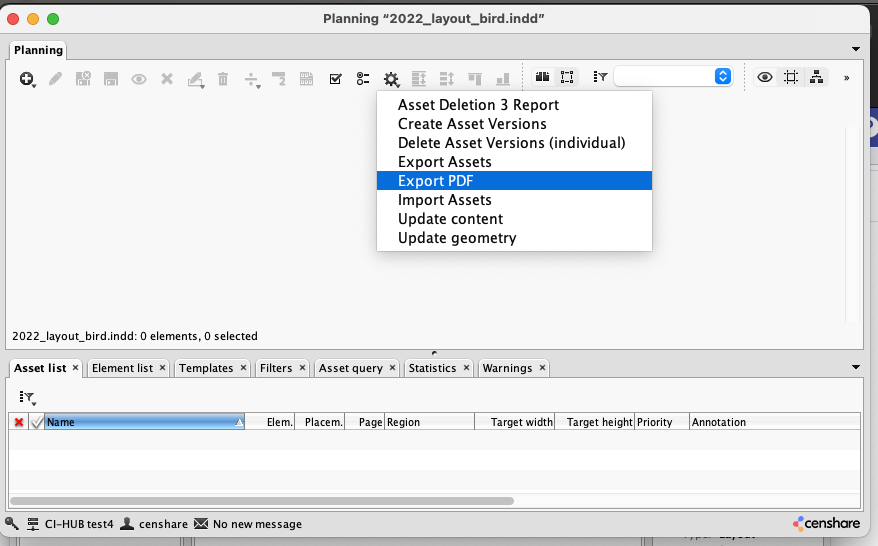The image size is (878, 546).
Task: Click the checkmark column header in asset table
Action: tap(37, 422)
